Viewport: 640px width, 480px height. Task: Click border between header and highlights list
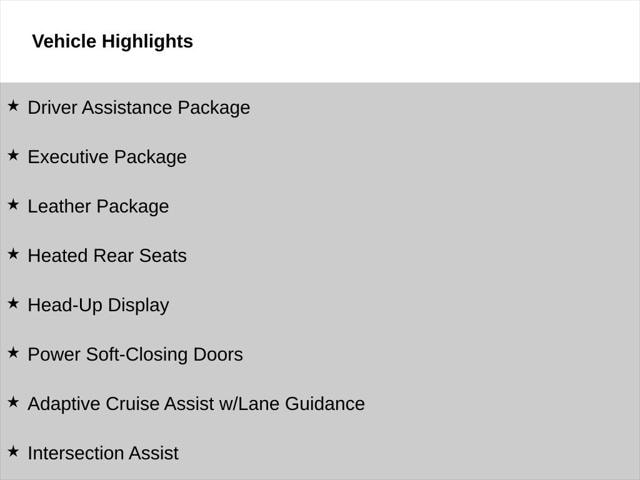pyautogui.click(x=320, y=82)
